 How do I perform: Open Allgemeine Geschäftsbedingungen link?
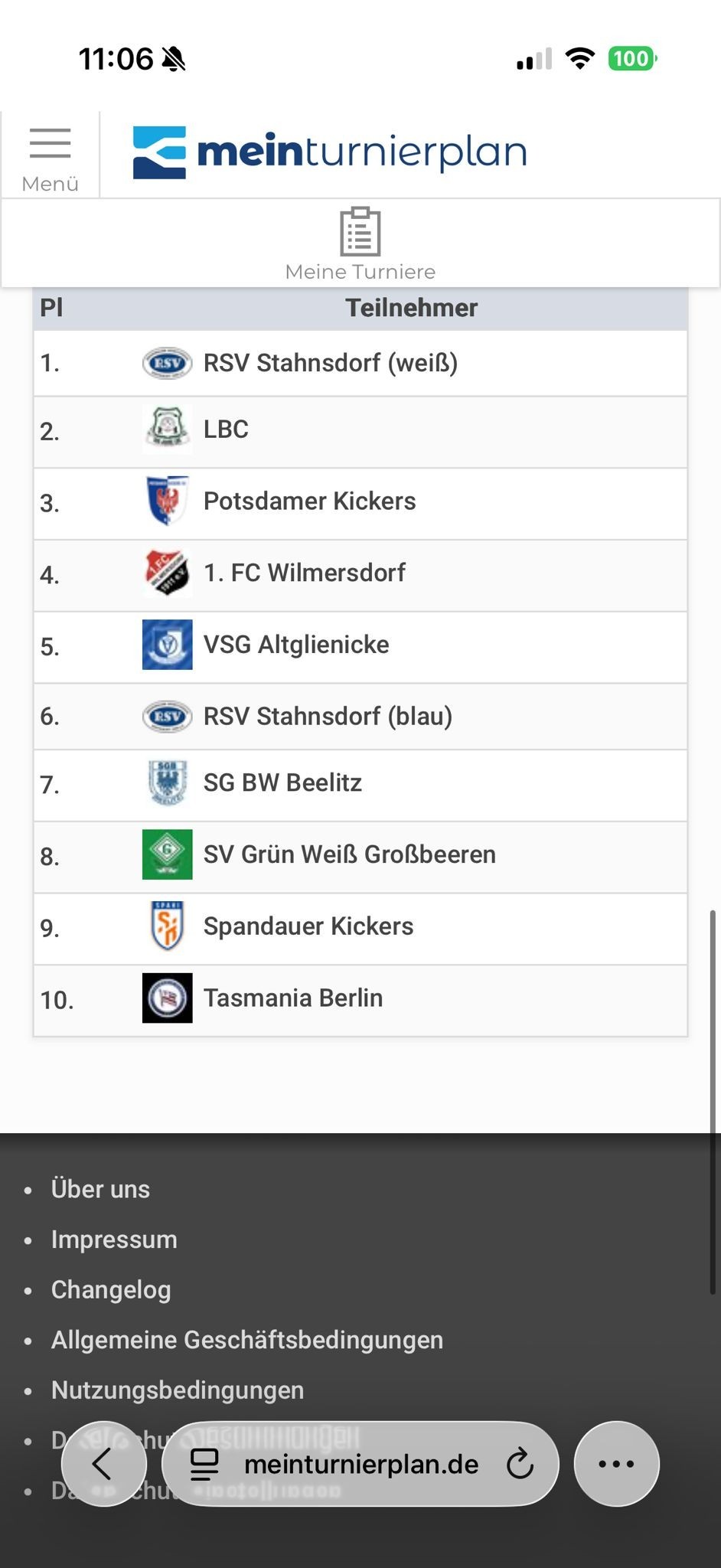click(247, 1340)
